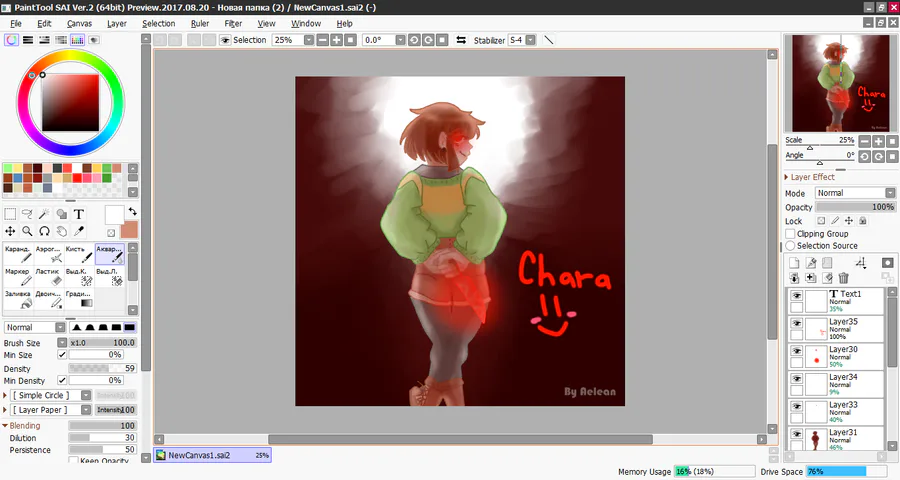The width and height of the screenshot is (900, 480).
Task: Open the Layer menu
Action: click(x=117, y=24)
